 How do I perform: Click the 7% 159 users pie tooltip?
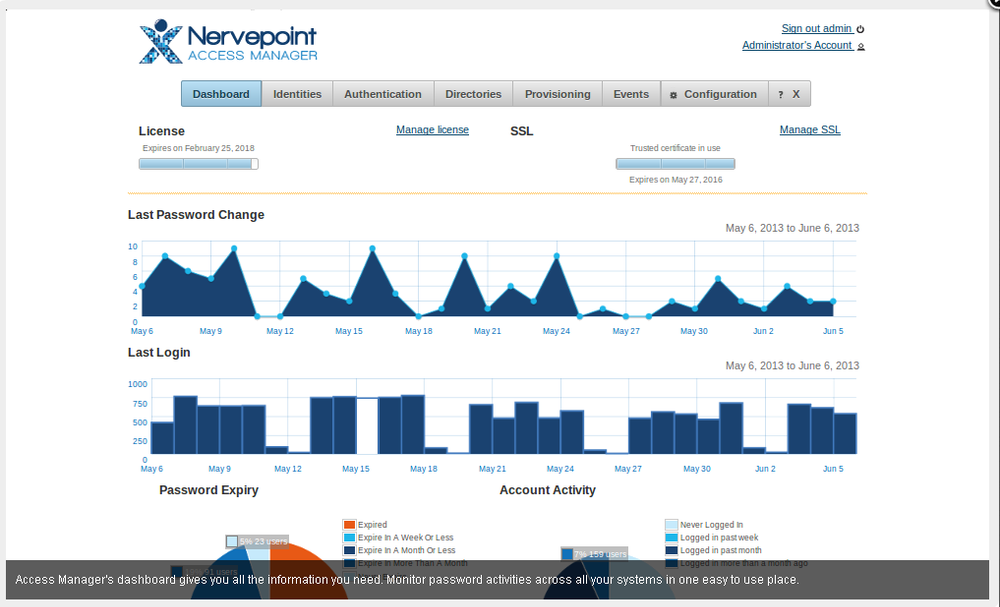(x=594, y=554)
